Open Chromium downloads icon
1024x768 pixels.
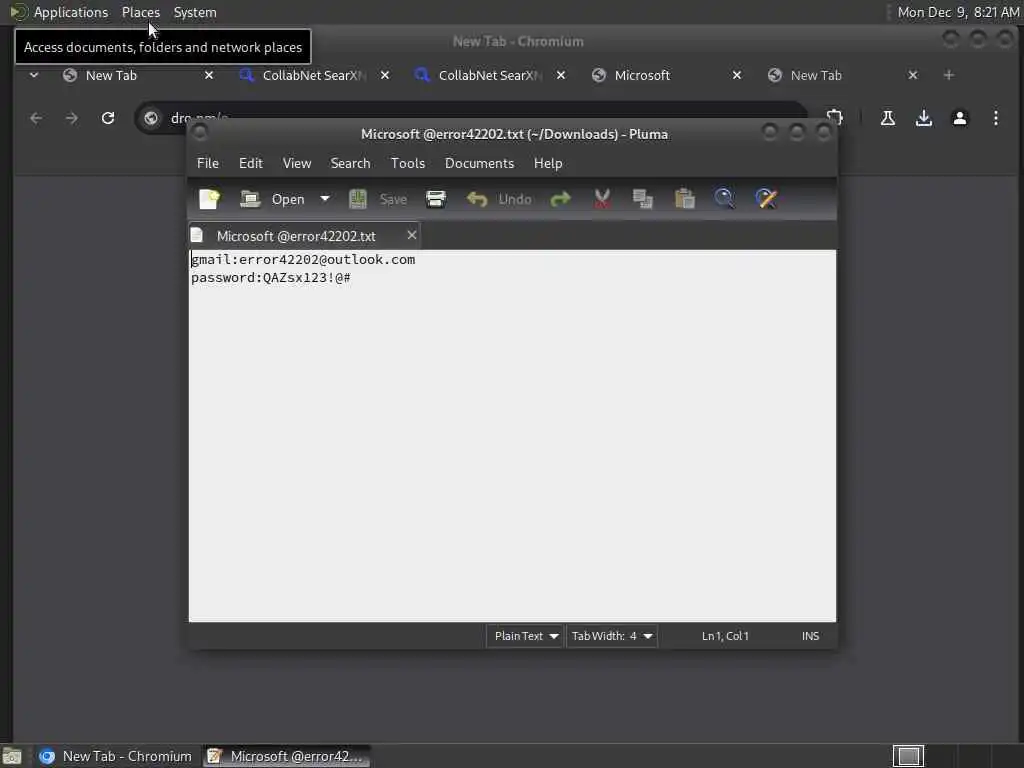point(923,118)
